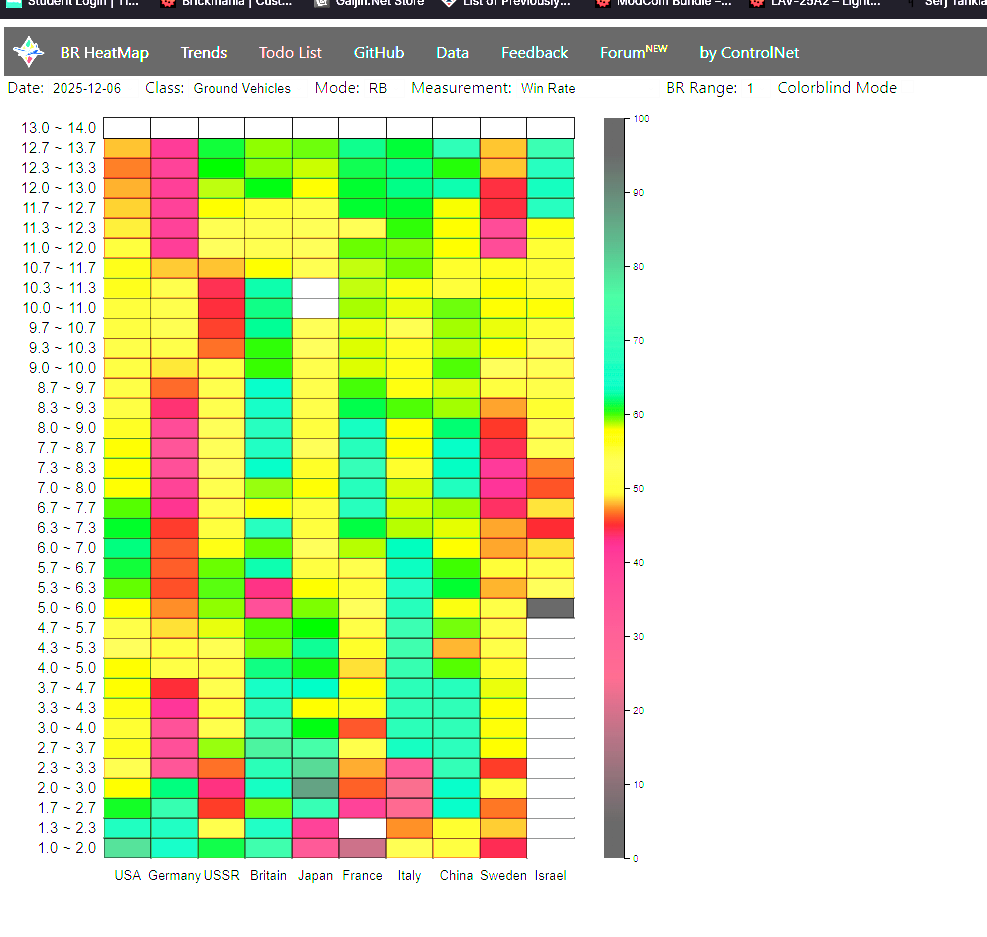Toggle Colorblind Mode

pyautogui.click(x=837, y=88)
